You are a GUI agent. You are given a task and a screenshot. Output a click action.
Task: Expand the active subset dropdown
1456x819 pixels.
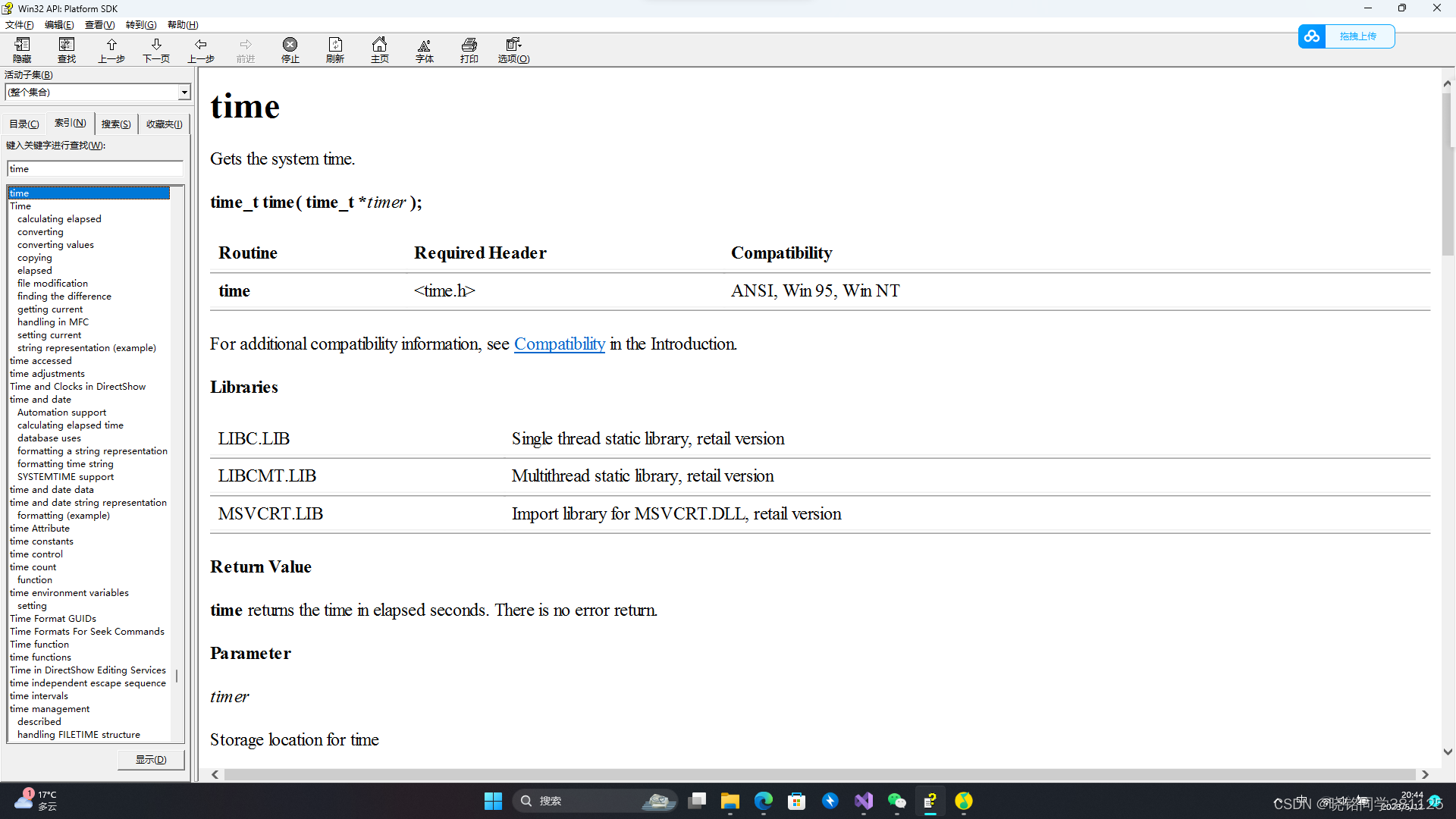(x=184, y=93)
